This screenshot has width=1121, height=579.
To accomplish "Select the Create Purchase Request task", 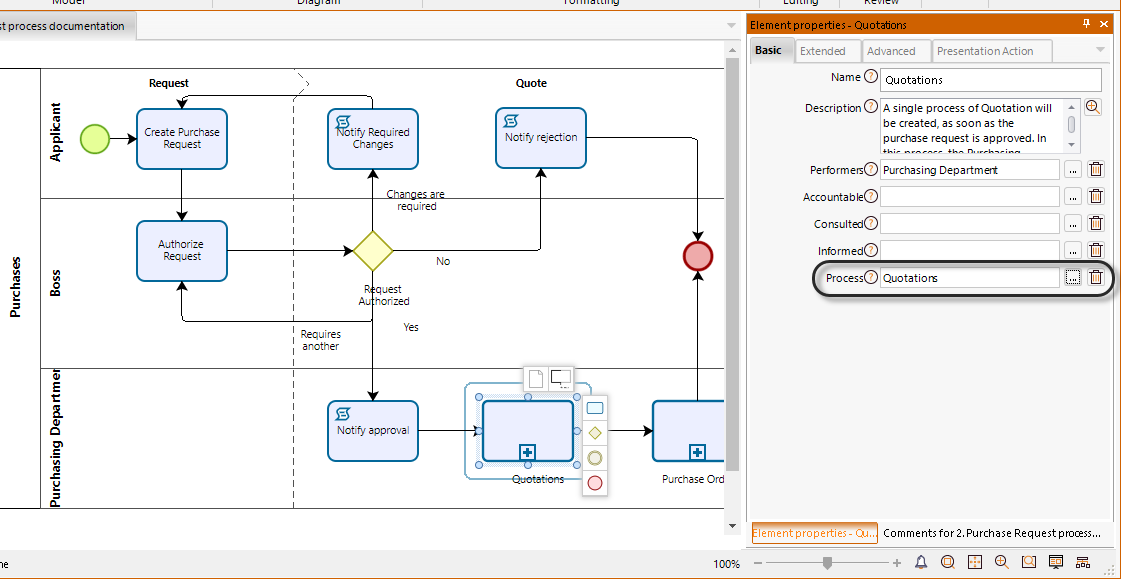I will coord(182,139).
